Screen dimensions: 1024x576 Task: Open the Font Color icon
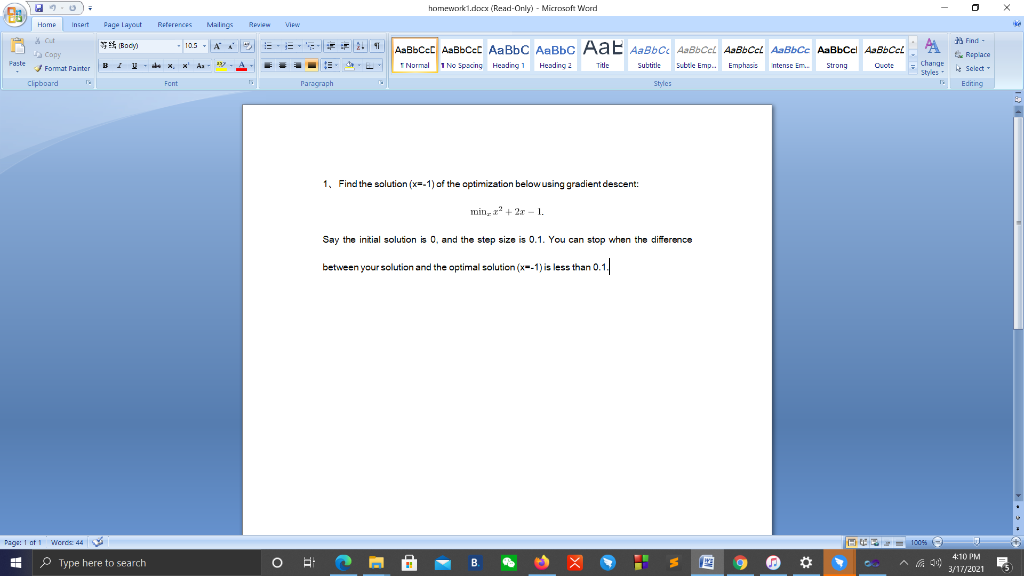pyautogui.click(x=241, y=65)
